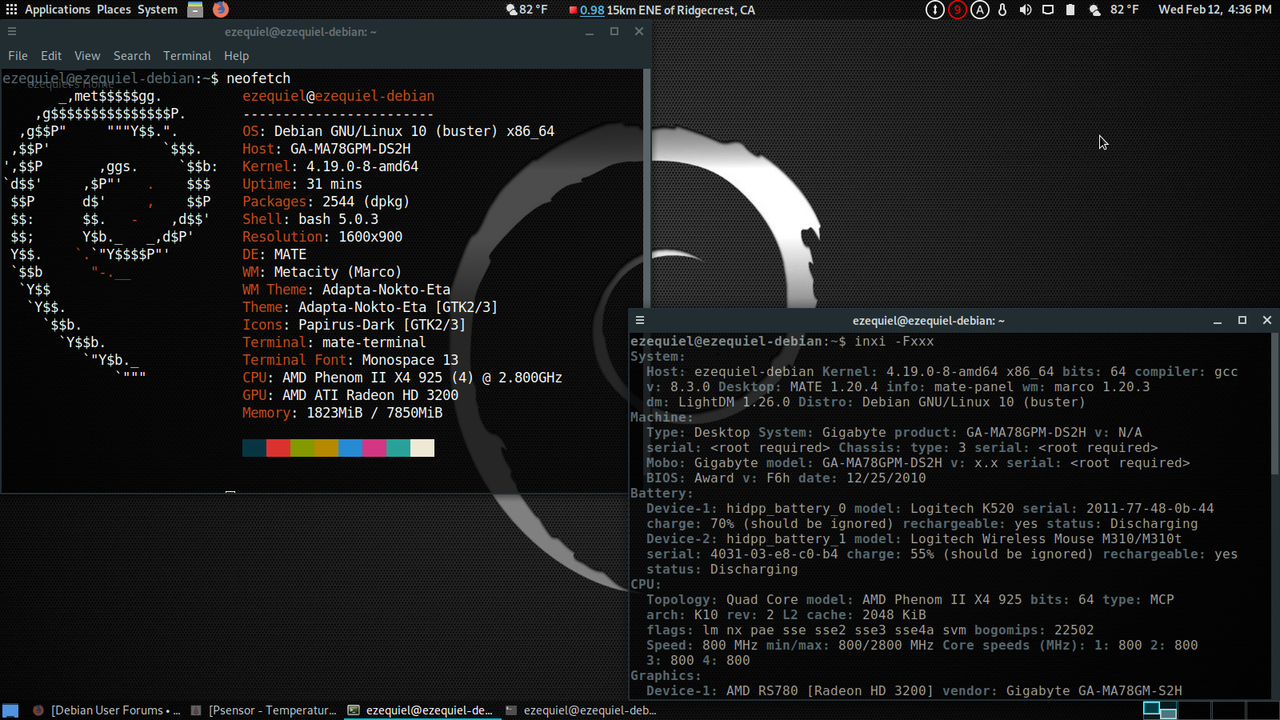Click 'Terminal Font: Monospace 13' line

[350, 359]
